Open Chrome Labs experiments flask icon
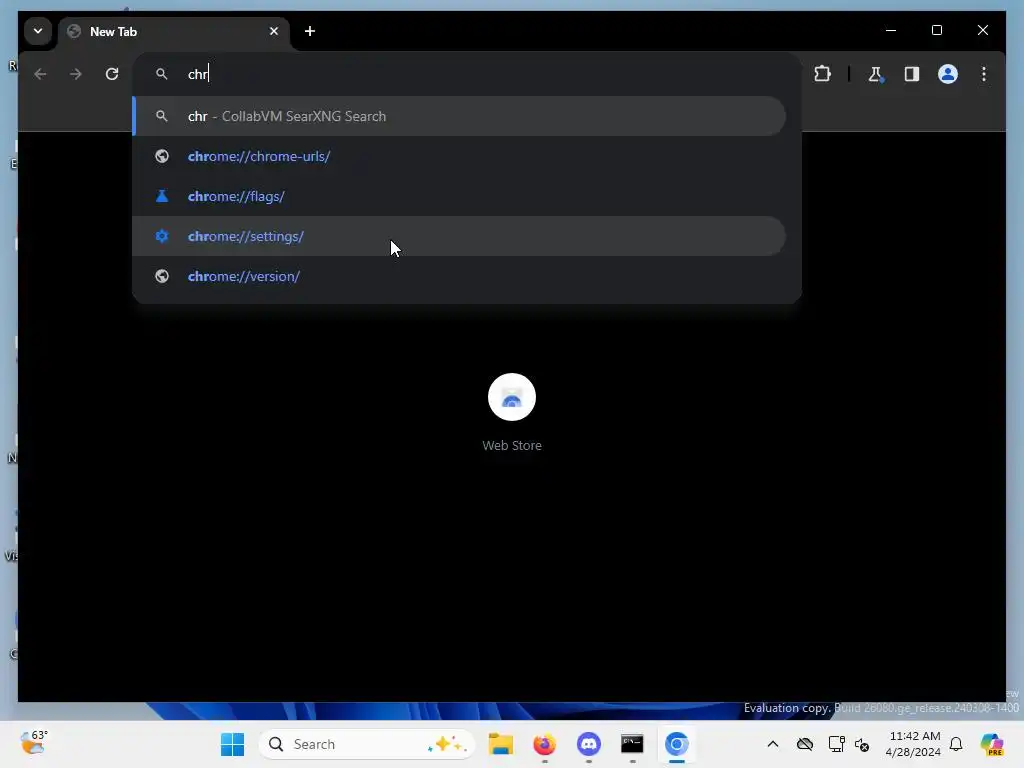The height and width of the screenshot is (768, 1024). tap(875, 74)
